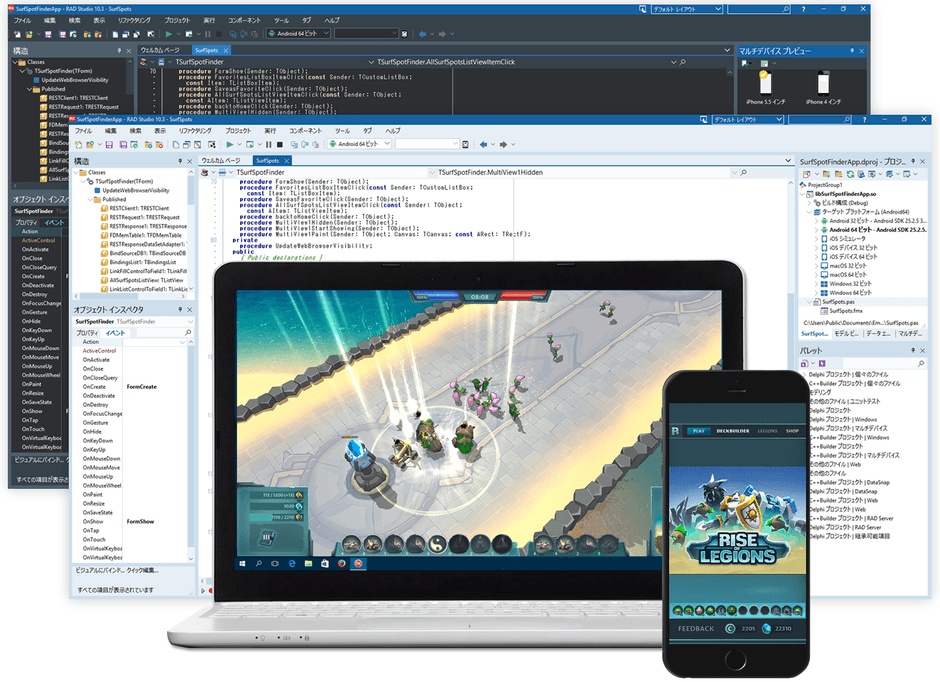Click the blue back navigation arrow in the light toolbar
This screenshot has width=940, height=682.
click(x=483, y=144)
